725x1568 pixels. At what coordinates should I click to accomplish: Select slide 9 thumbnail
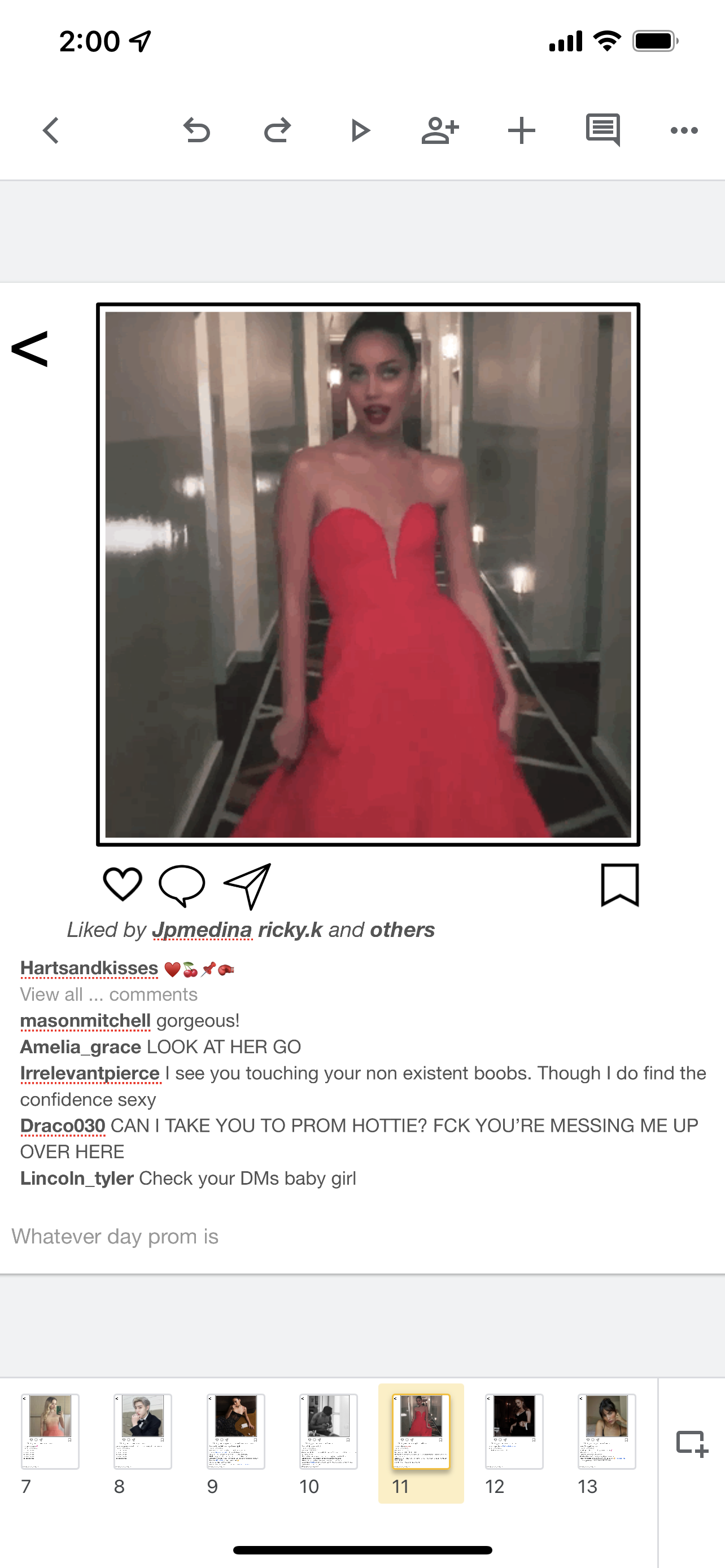pyautogui.click(x=235, y=1431)
